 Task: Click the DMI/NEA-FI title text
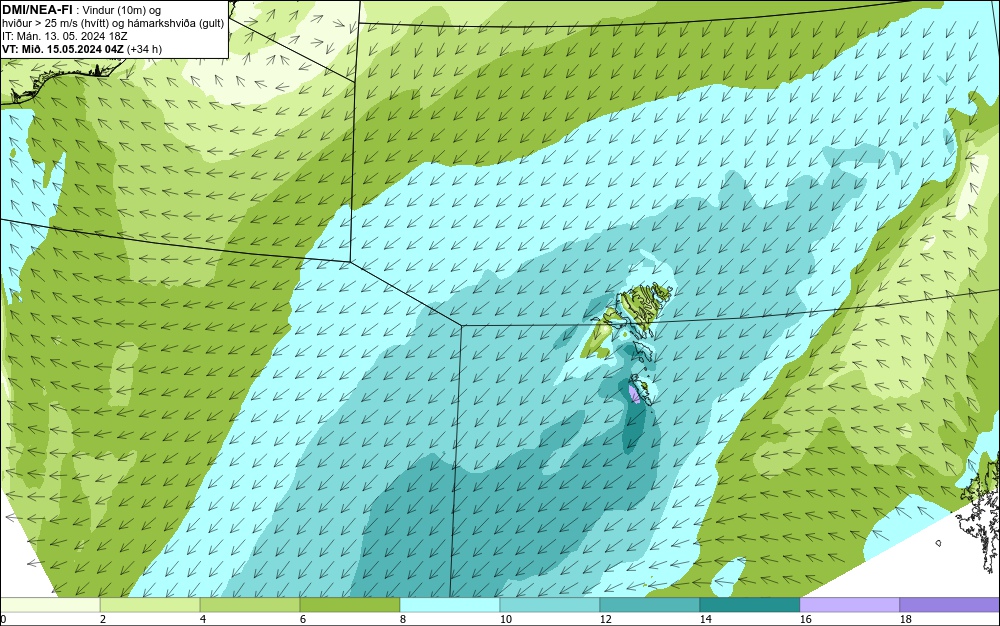tap(37, 10)
